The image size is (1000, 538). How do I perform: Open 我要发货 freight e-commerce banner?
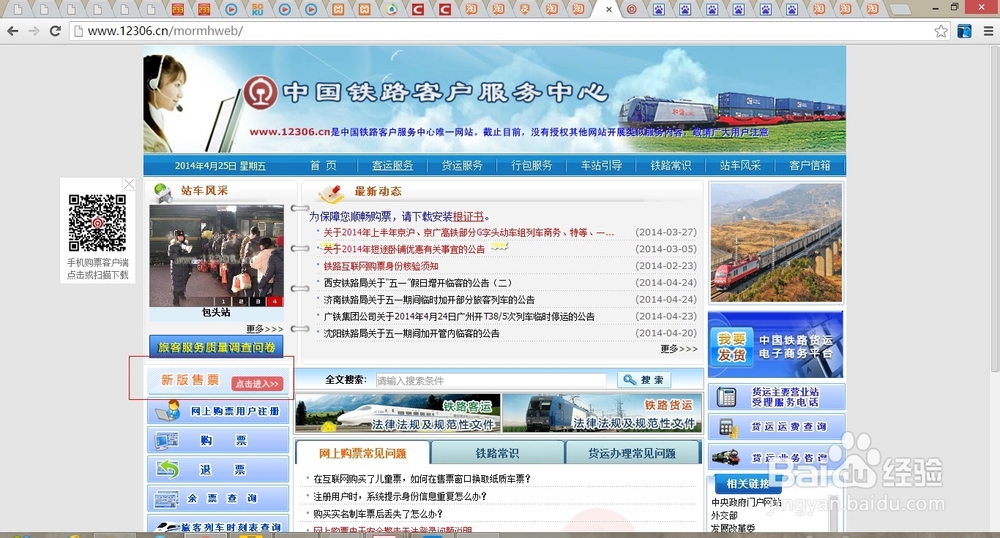(776, 345)
